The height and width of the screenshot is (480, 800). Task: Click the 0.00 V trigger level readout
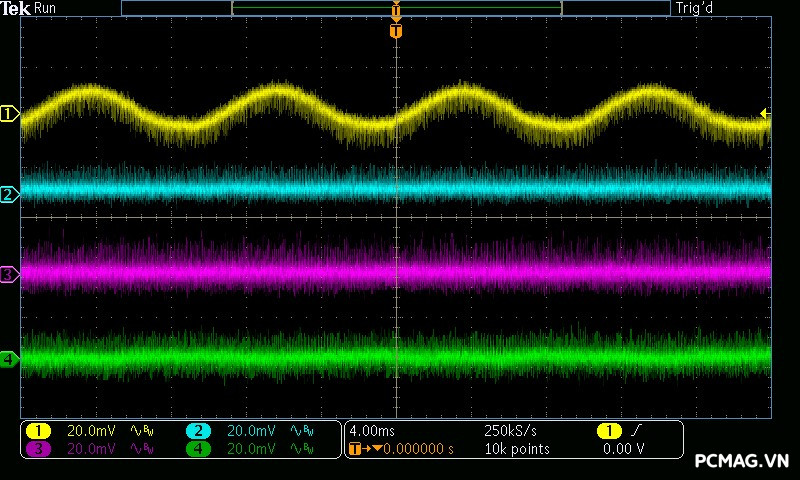(x=623, y=449)
